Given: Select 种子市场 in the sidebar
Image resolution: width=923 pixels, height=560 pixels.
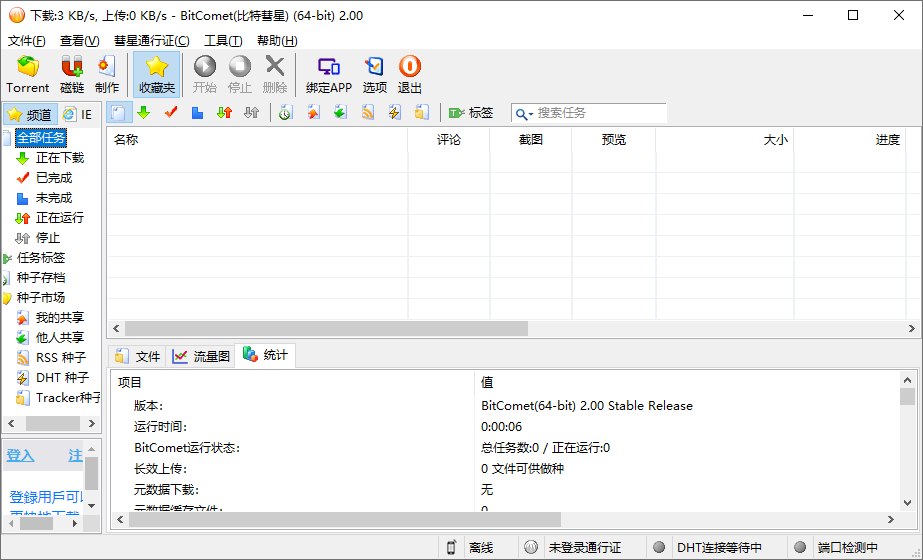Looking at the screenshot, I should pos(41,298).
